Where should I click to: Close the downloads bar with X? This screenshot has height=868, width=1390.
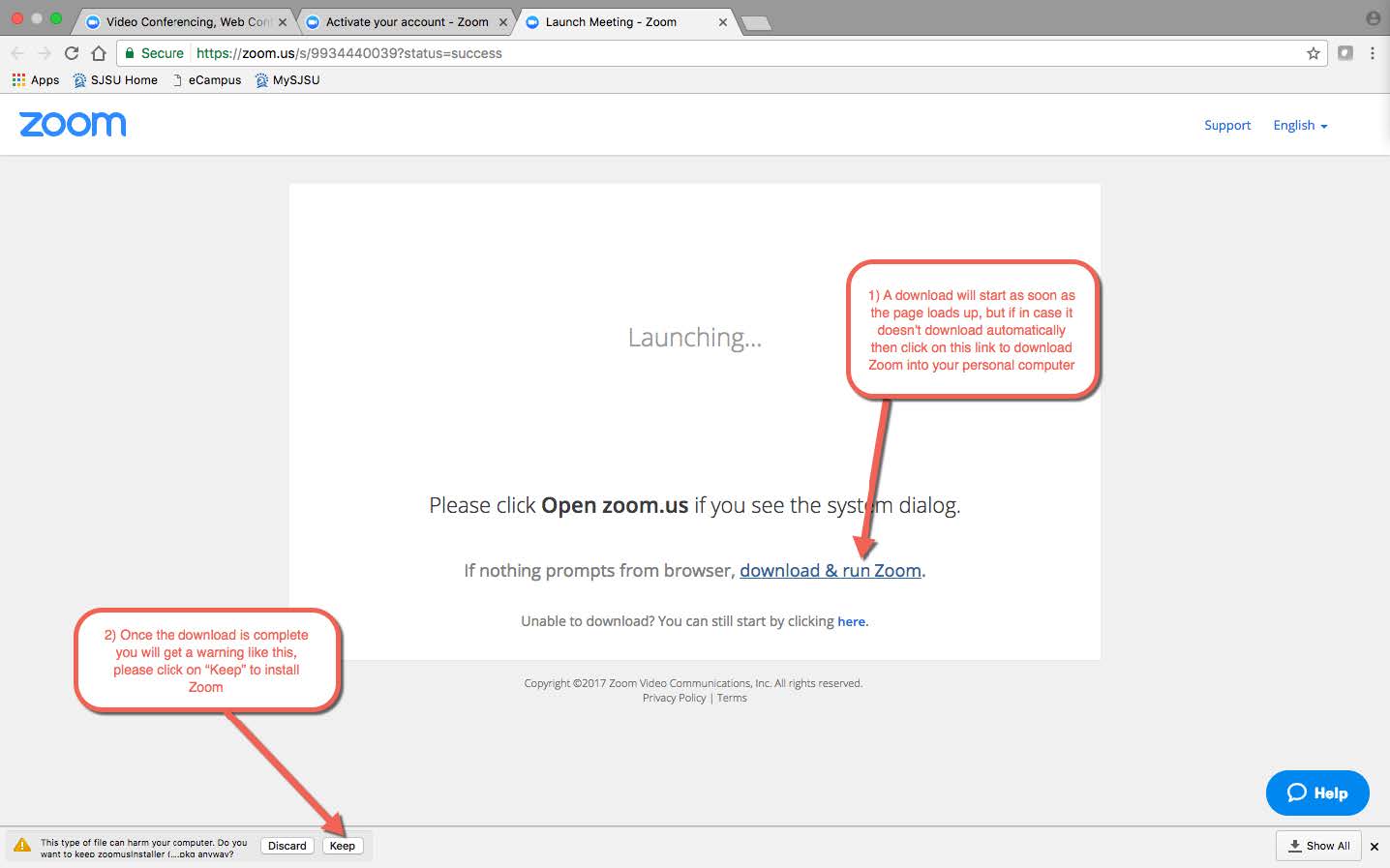(x=1374, y=846)
